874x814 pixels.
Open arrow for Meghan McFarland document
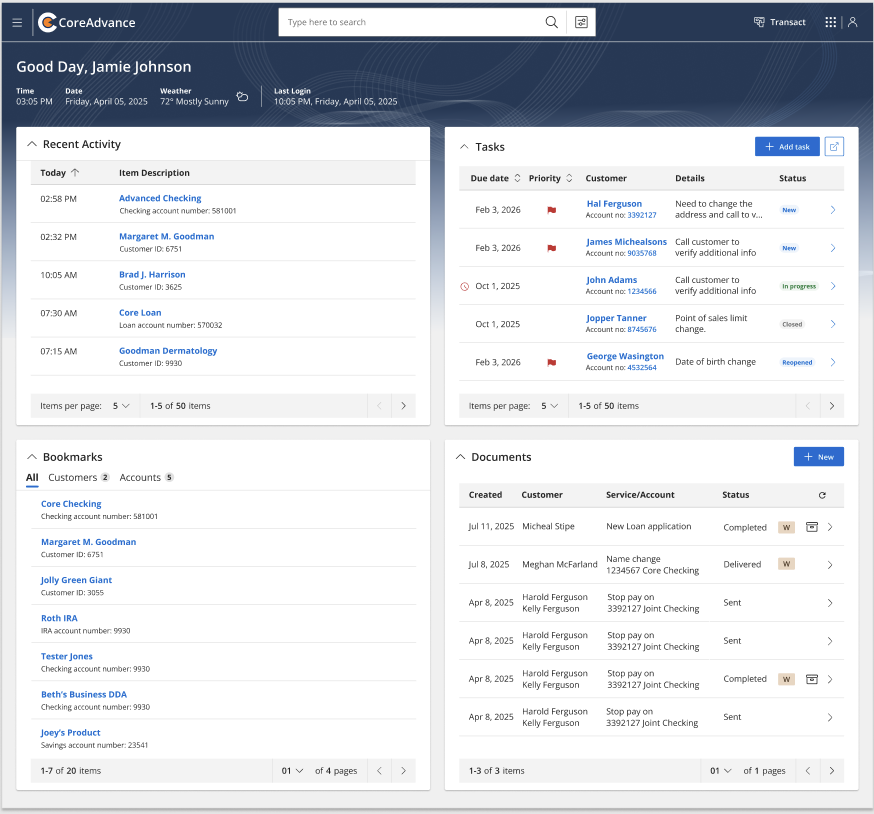[830, 565]
